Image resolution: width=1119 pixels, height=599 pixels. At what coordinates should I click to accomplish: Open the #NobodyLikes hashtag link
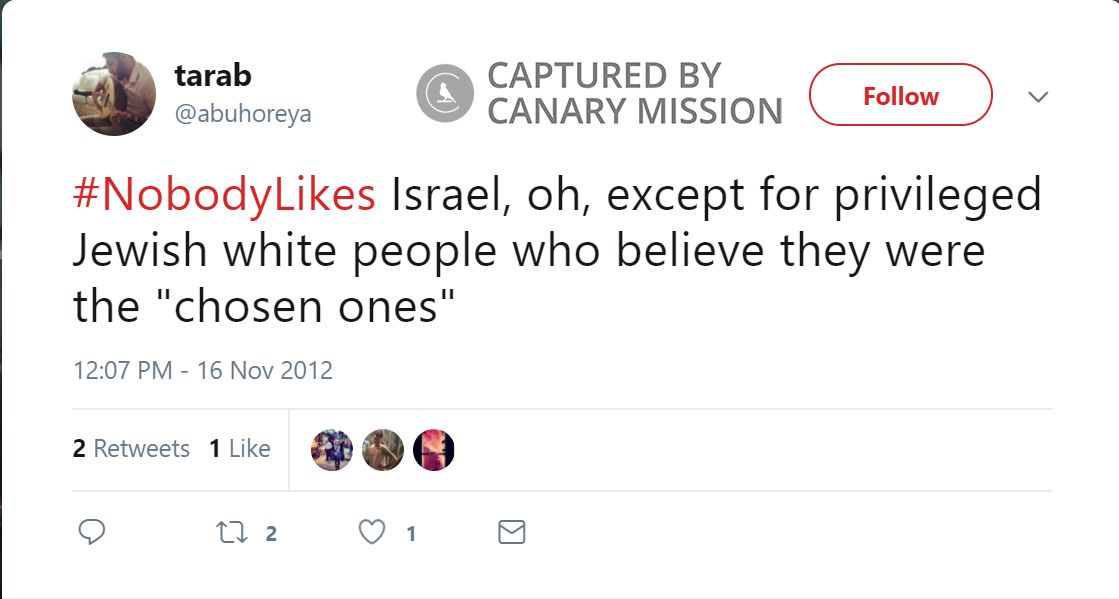click(225, 196)
